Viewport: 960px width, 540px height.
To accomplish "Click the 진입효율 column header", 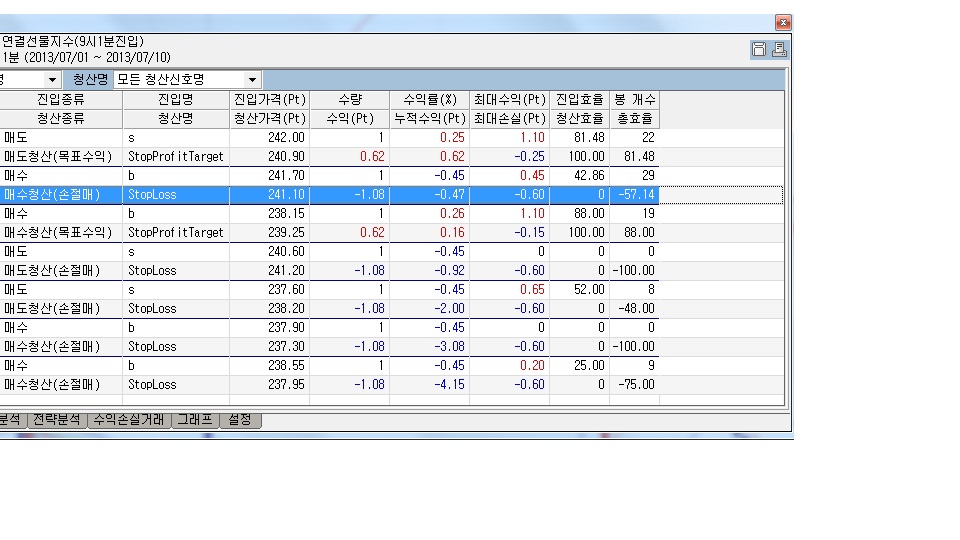I will click(579, 100).
